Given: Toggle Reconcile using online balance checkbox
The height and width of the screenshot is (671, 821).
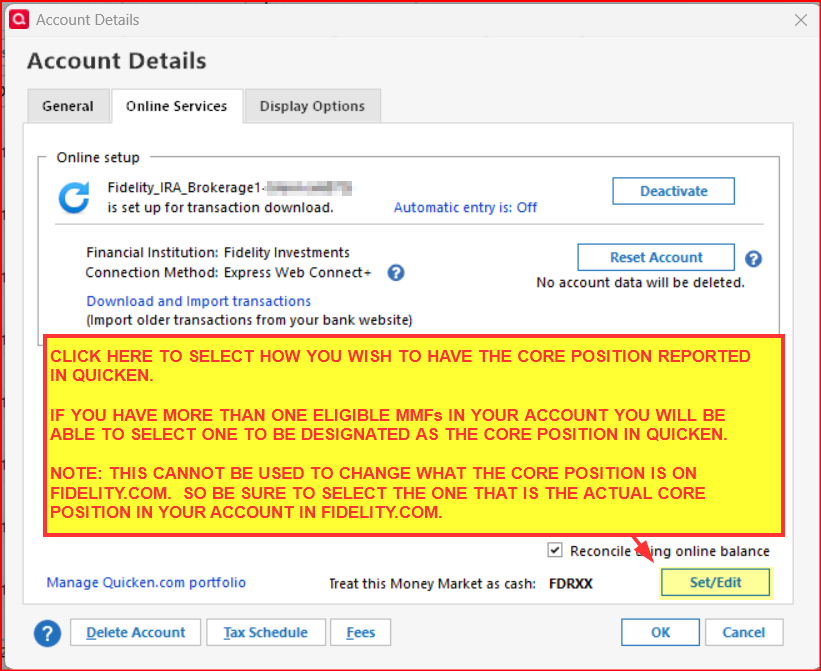Looking at the screenshot, I should pyautogui.click(x=555, y=550).
